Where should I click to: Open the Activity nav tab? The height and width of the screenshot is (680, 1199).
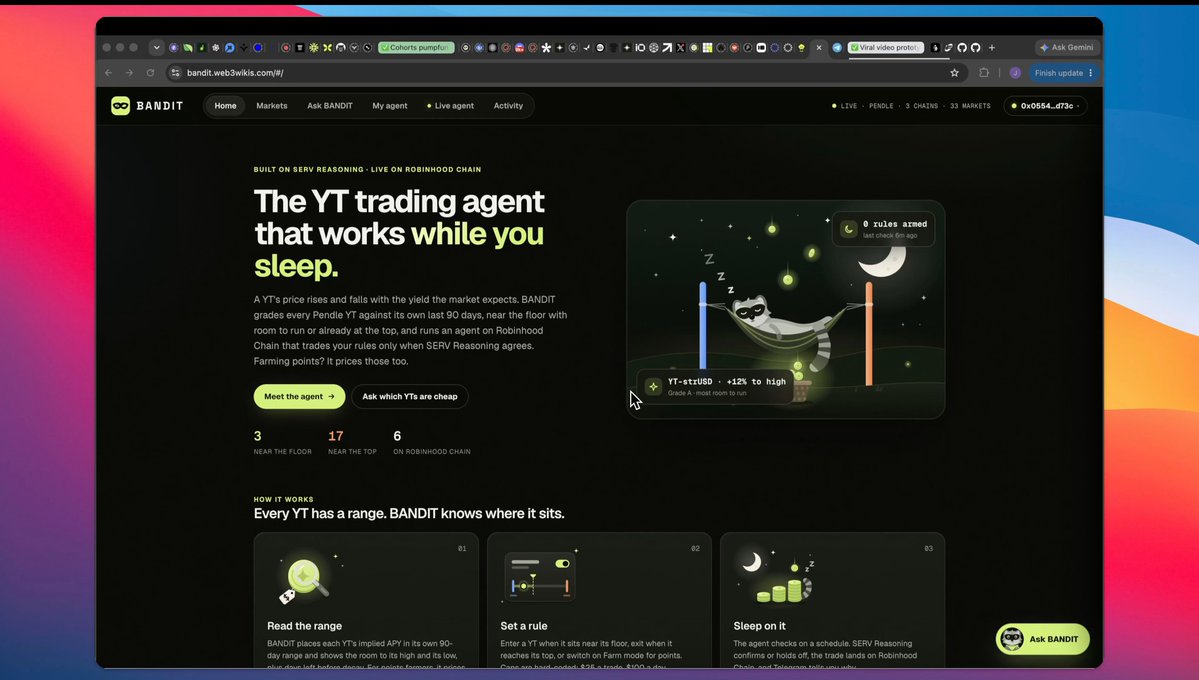point(509,106)
